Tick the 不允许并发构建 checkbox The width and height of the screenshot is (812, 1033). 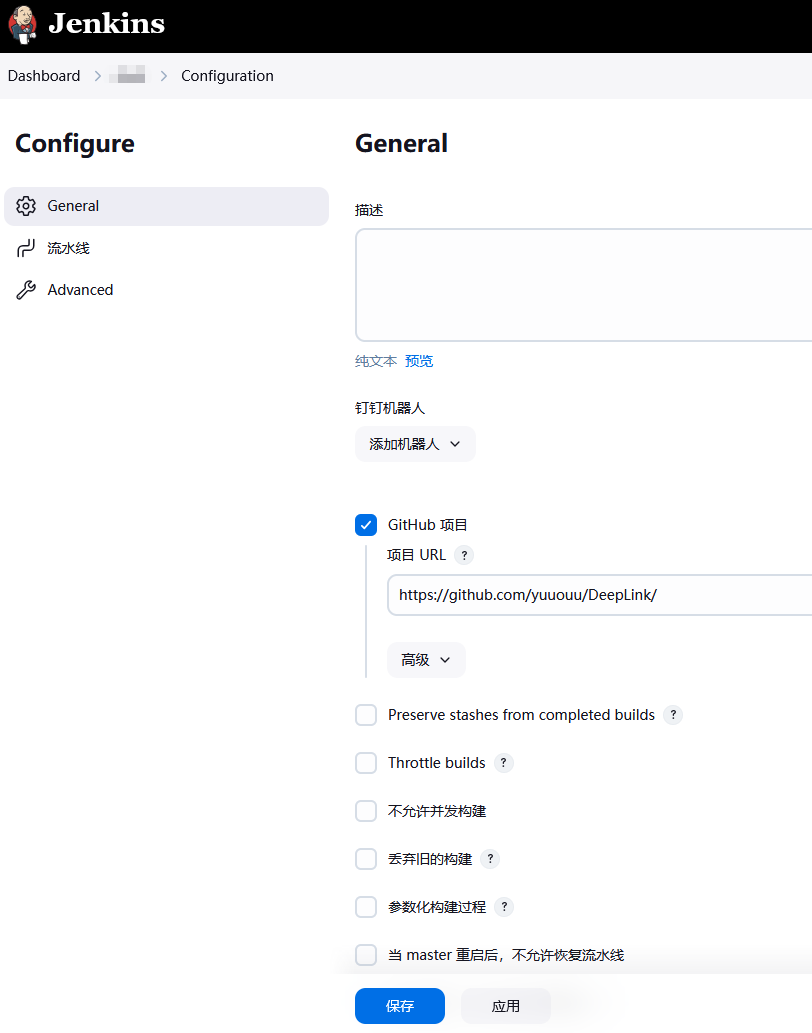click(366, 811)
